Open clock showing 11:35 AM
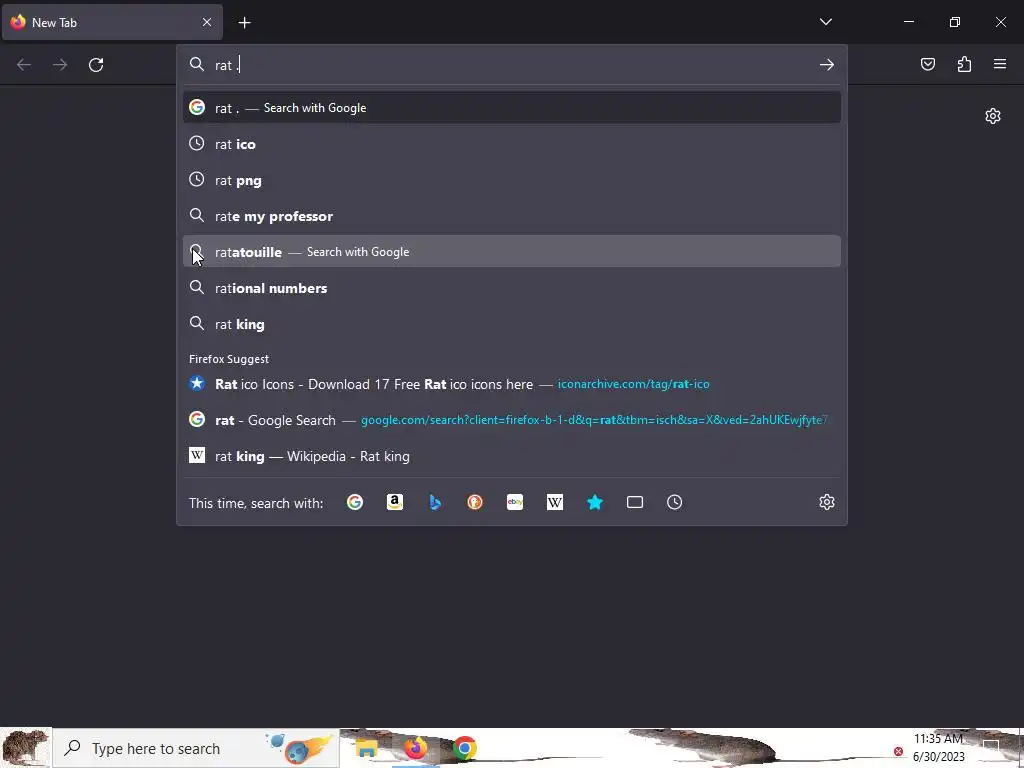The image size is (1024, 768). 938,748
